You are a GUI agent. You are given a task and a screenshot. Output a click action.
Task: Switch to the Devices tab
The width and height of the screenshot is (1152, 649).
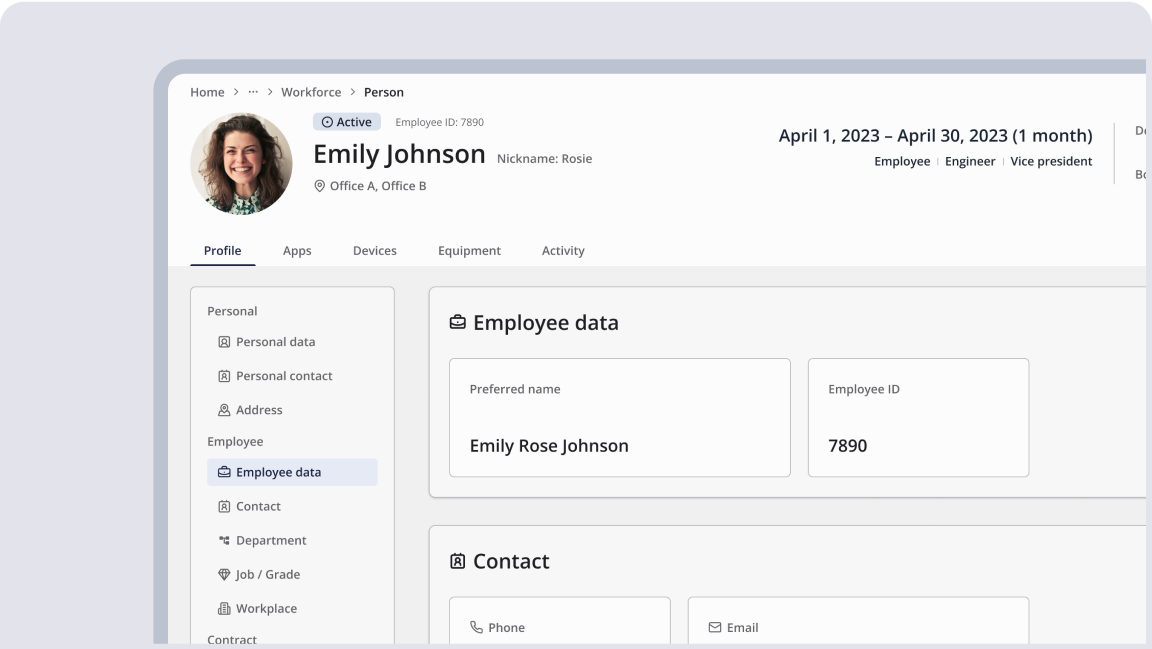(x=375, y=251)
